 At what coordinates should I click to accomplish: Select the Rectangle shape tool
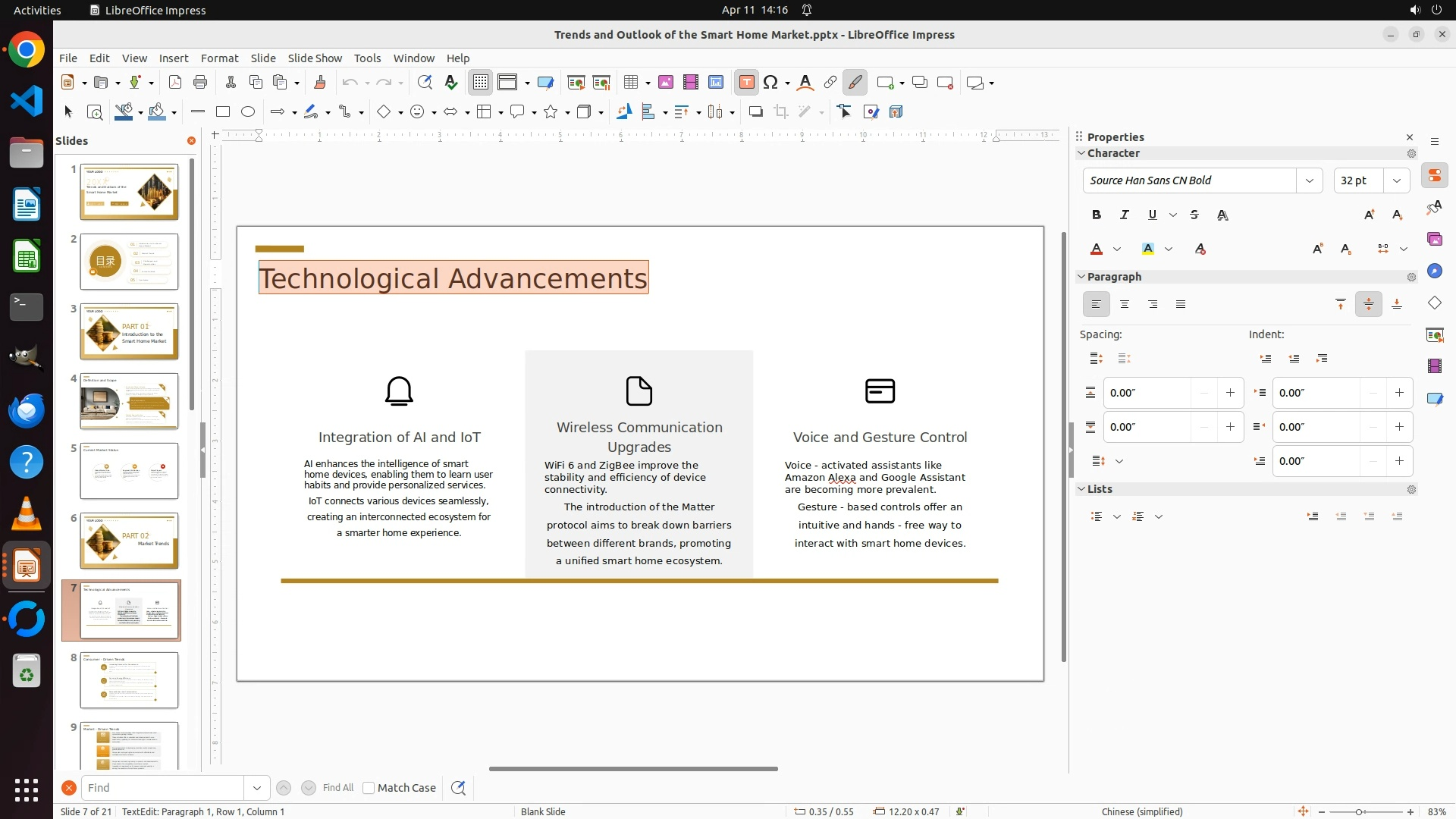223,112
